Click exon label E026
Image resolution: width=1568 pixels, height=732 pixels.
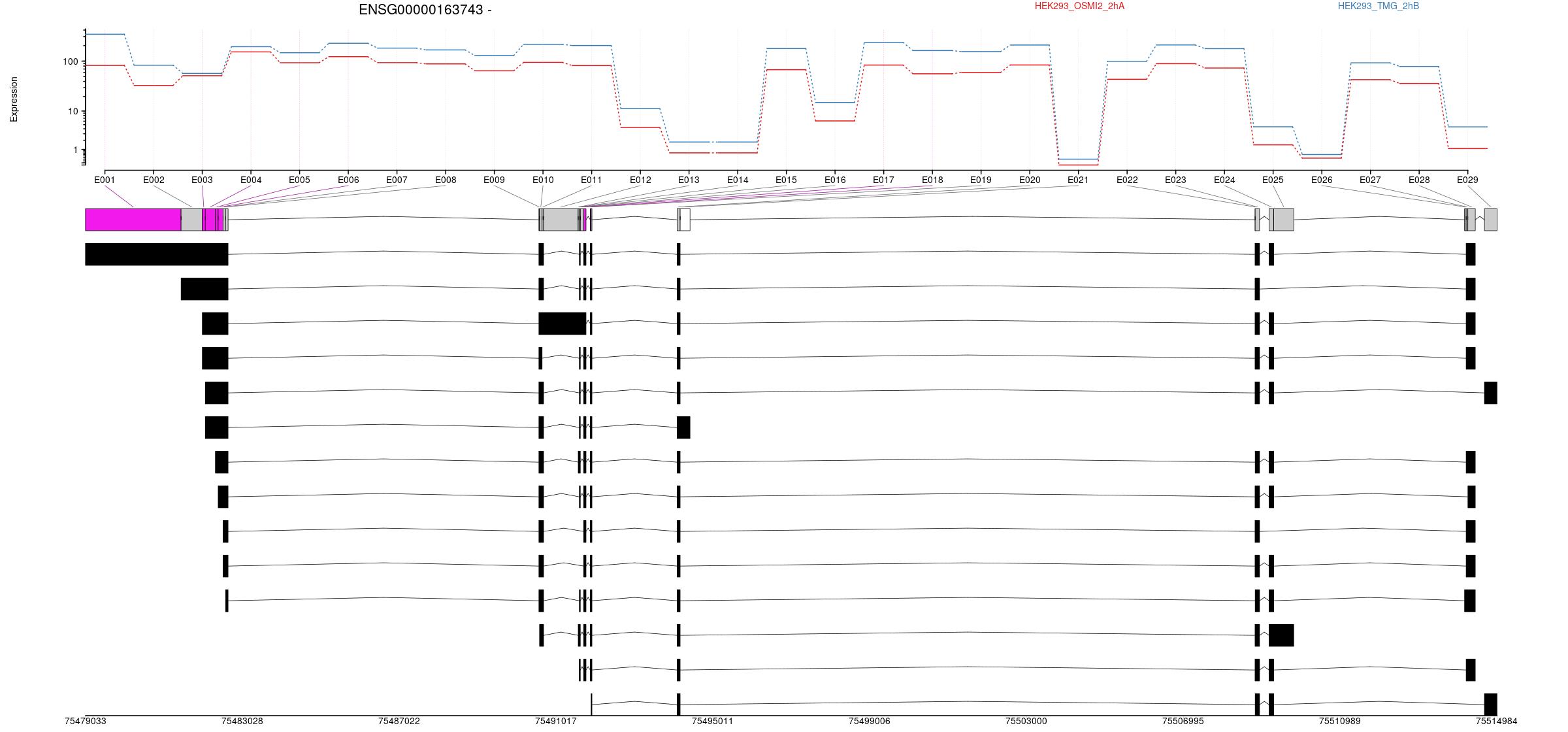coord(1322,180)
